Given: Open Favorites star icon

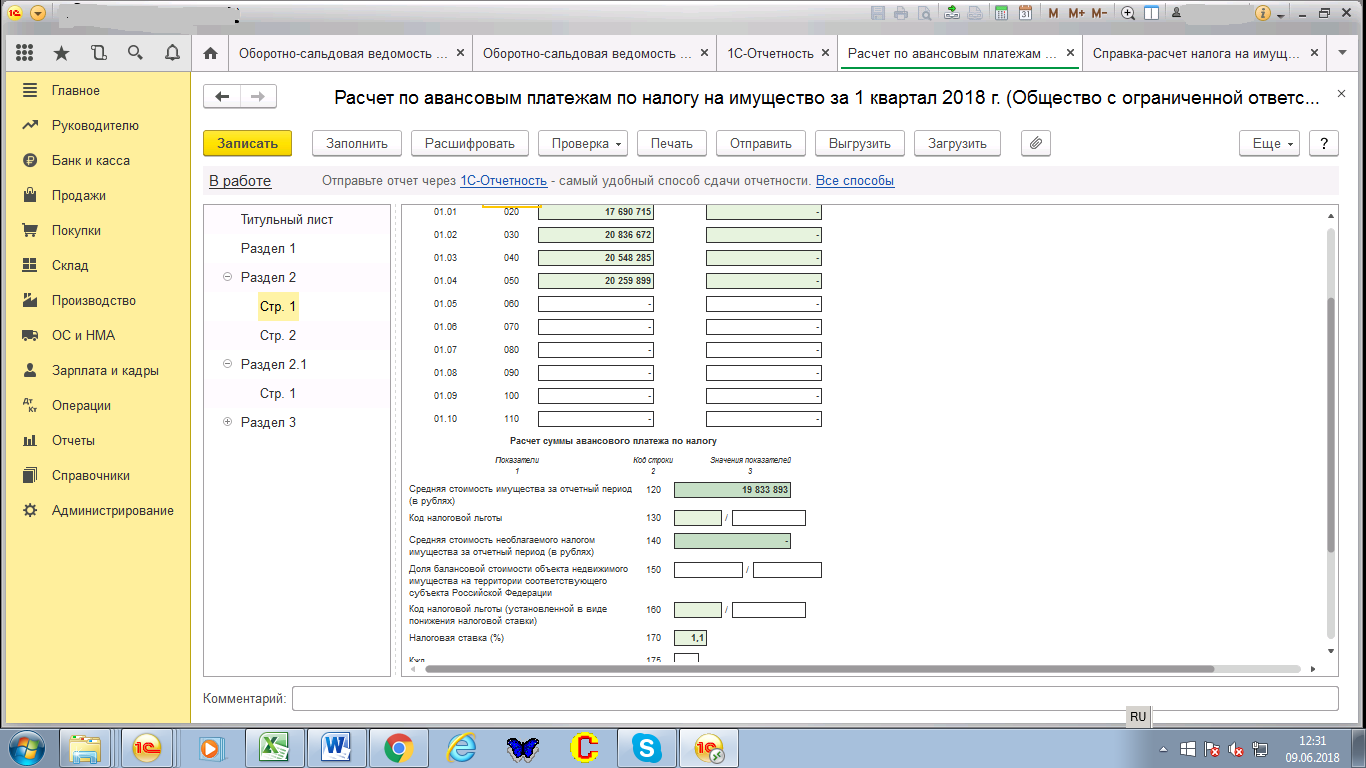Looking at the screenshot, I should 62,53.
